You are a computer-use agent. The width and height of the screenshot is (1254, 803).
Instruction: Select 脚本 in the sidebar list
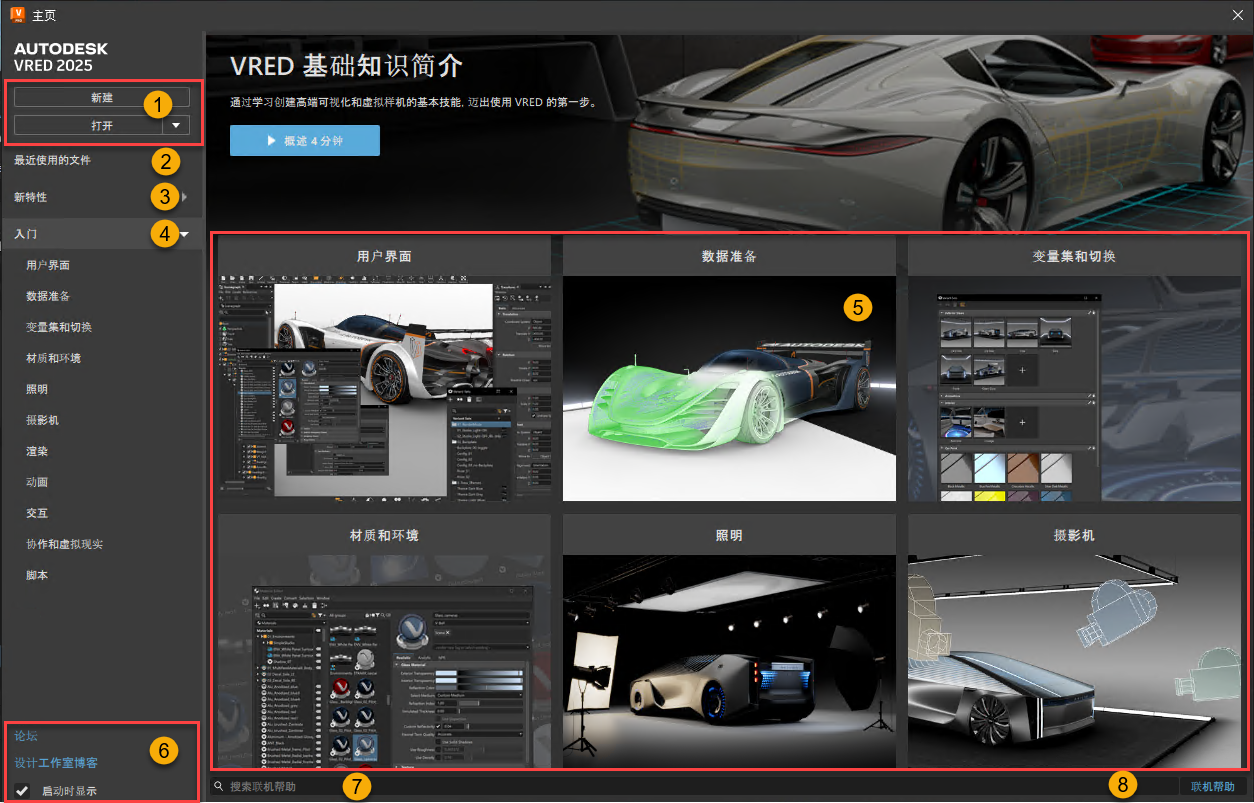[37, 575]
